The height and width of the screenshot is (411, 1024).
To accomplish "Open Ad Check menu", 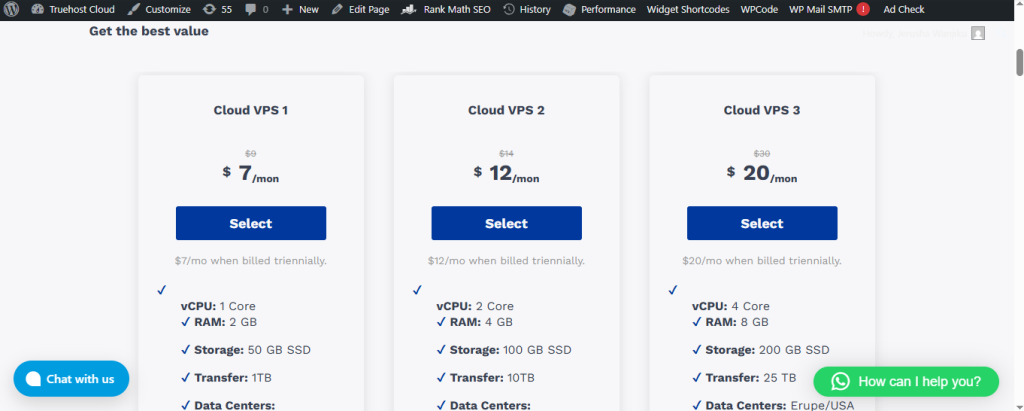I will [x=904, y=10].
